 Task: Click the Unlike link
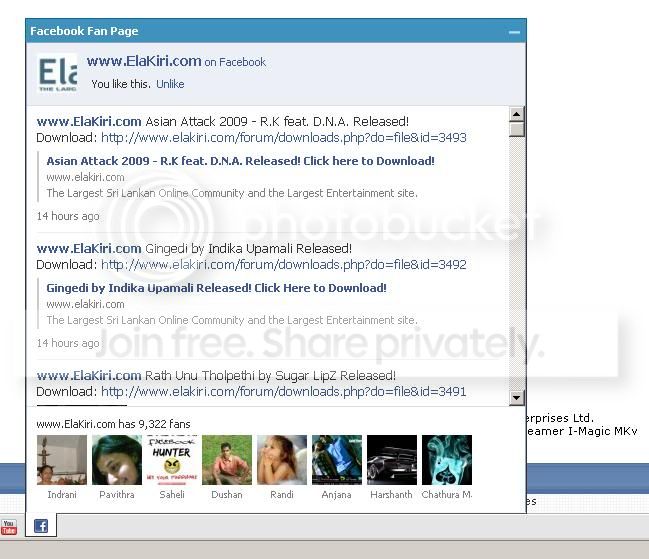[x=170, y=84]
